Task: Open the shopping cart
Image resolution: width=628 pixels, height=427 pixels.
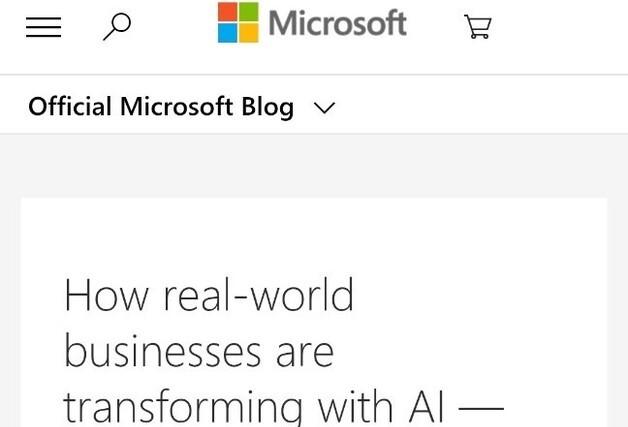Action: [x=478, y=27]
